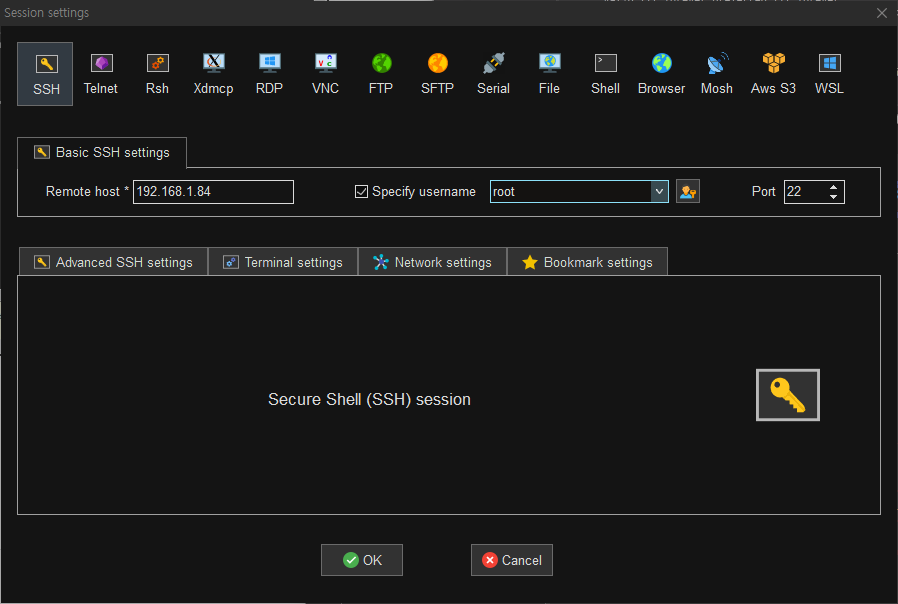898x604 pixels.
Task: Click the username text field showing root
Action: point(570,192)
